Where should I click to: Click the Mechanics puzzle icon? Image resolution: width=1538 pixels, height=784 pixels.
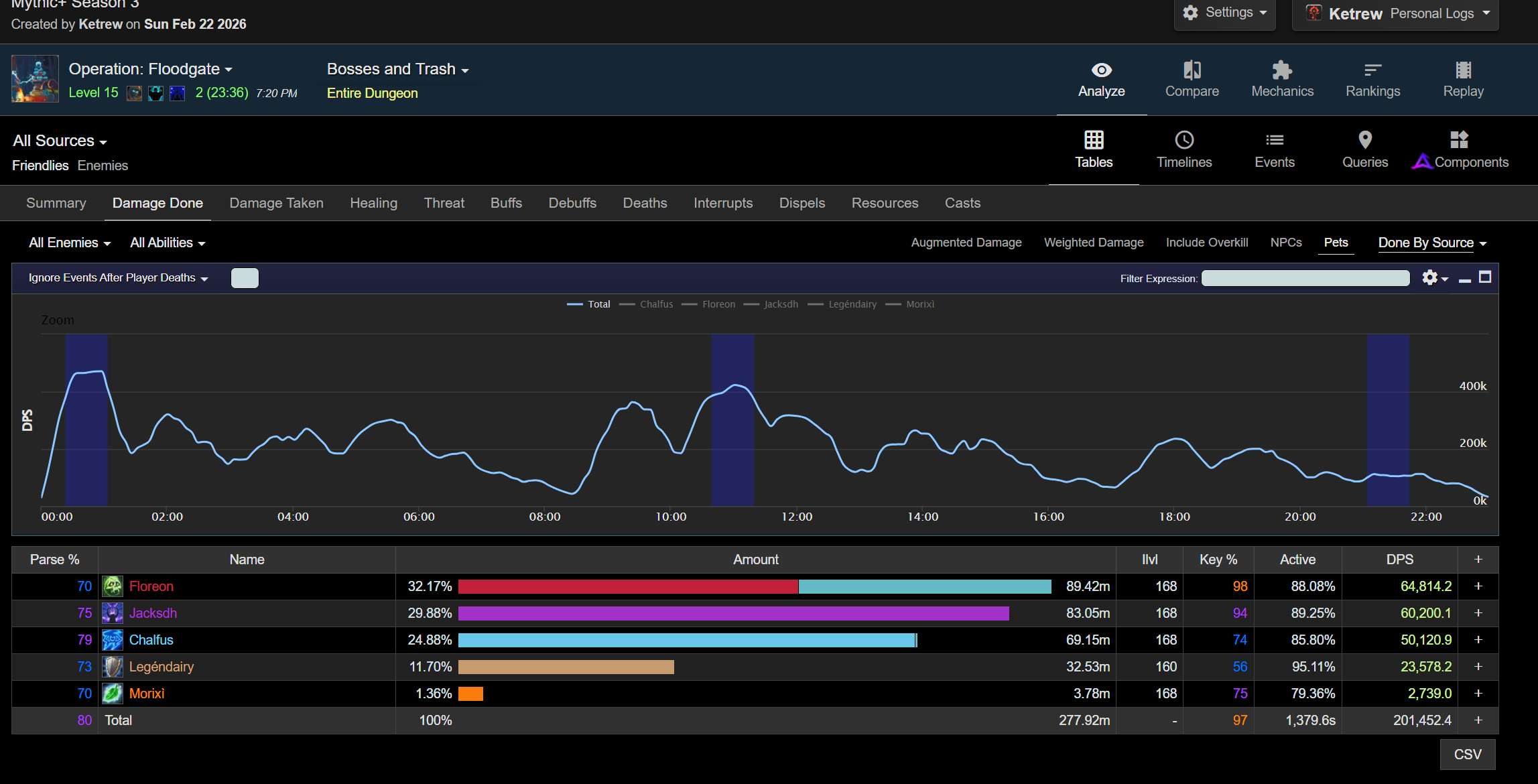(x=1282, y=70)
